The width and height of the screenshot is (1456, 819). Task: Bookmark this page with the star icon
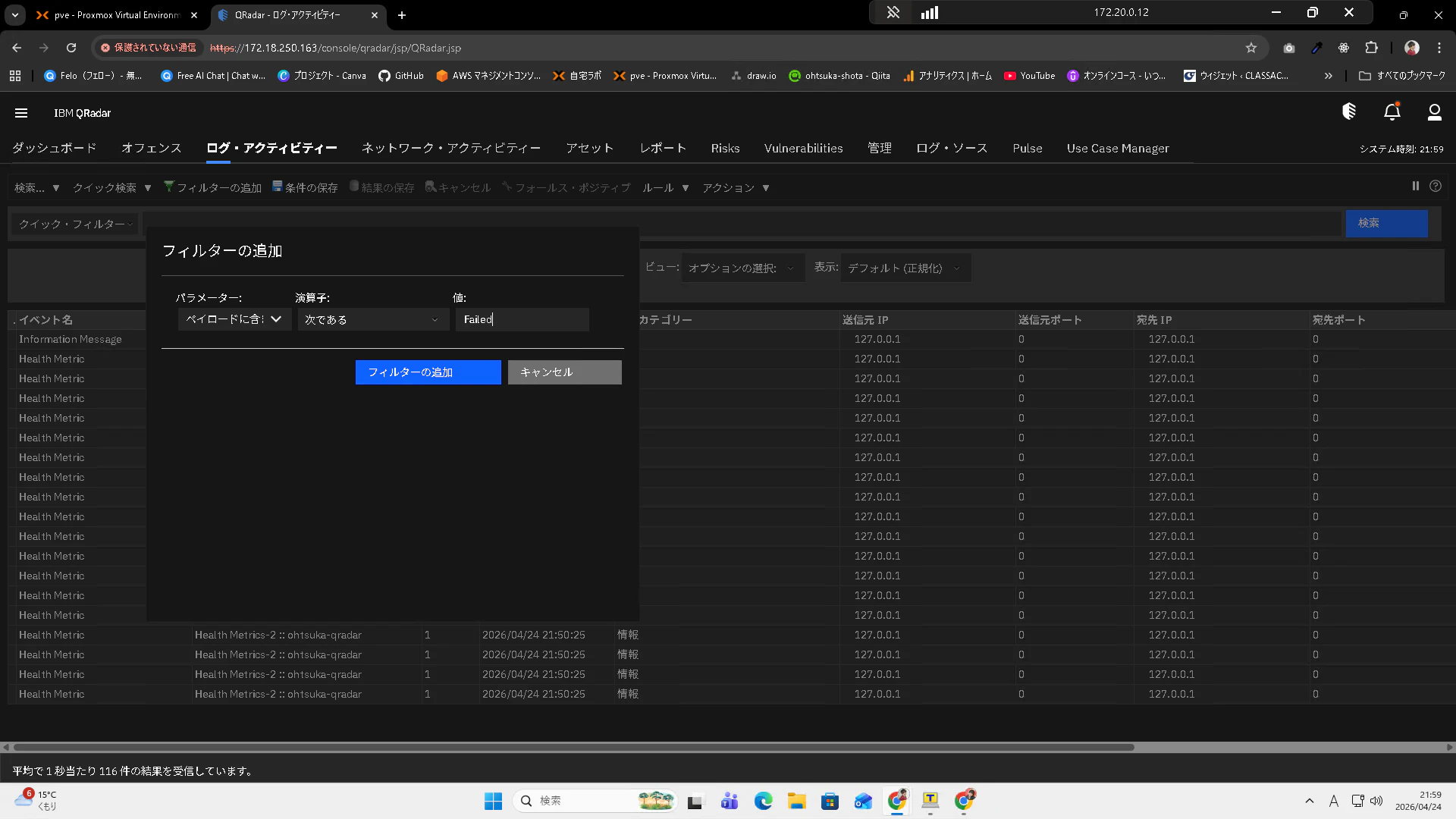(1250, 48)
